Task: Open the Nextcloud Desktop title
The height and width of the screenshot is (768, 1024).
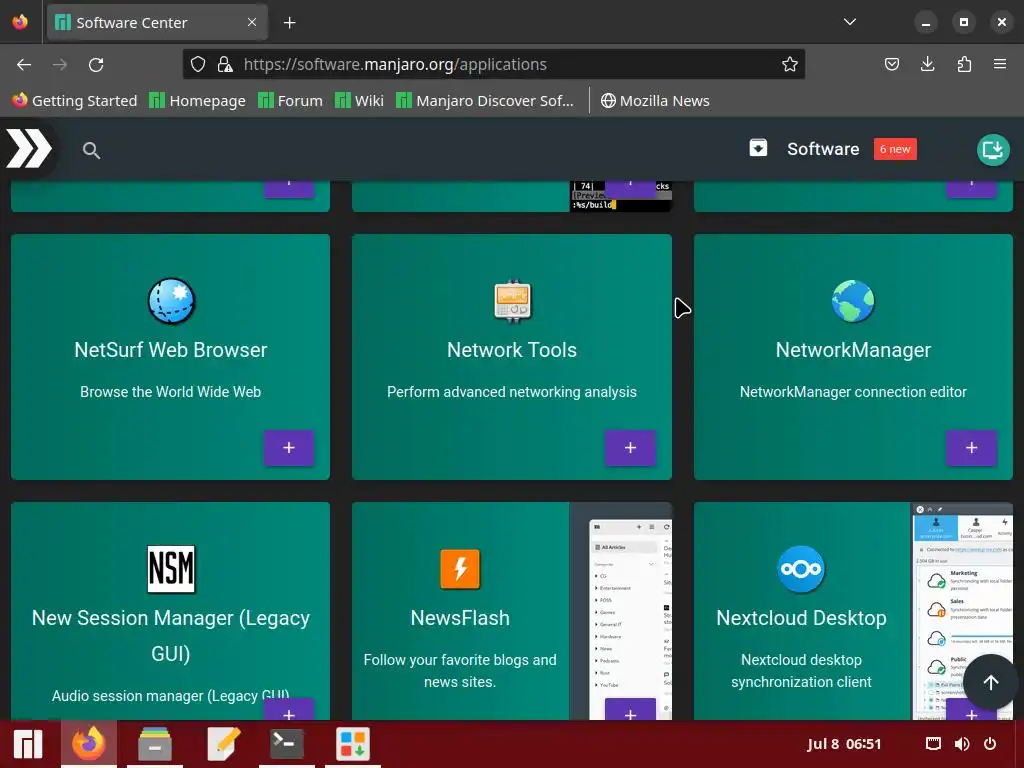Action: tap(801, 618)
